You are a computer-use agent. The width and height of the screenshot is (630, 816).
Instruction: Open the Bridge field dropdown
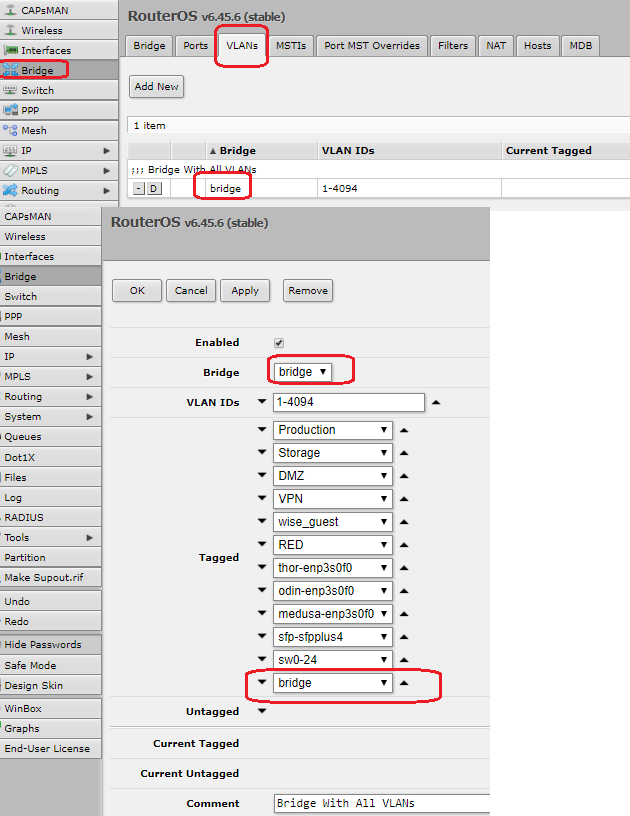pyautogui.click(x=302, y=372)
